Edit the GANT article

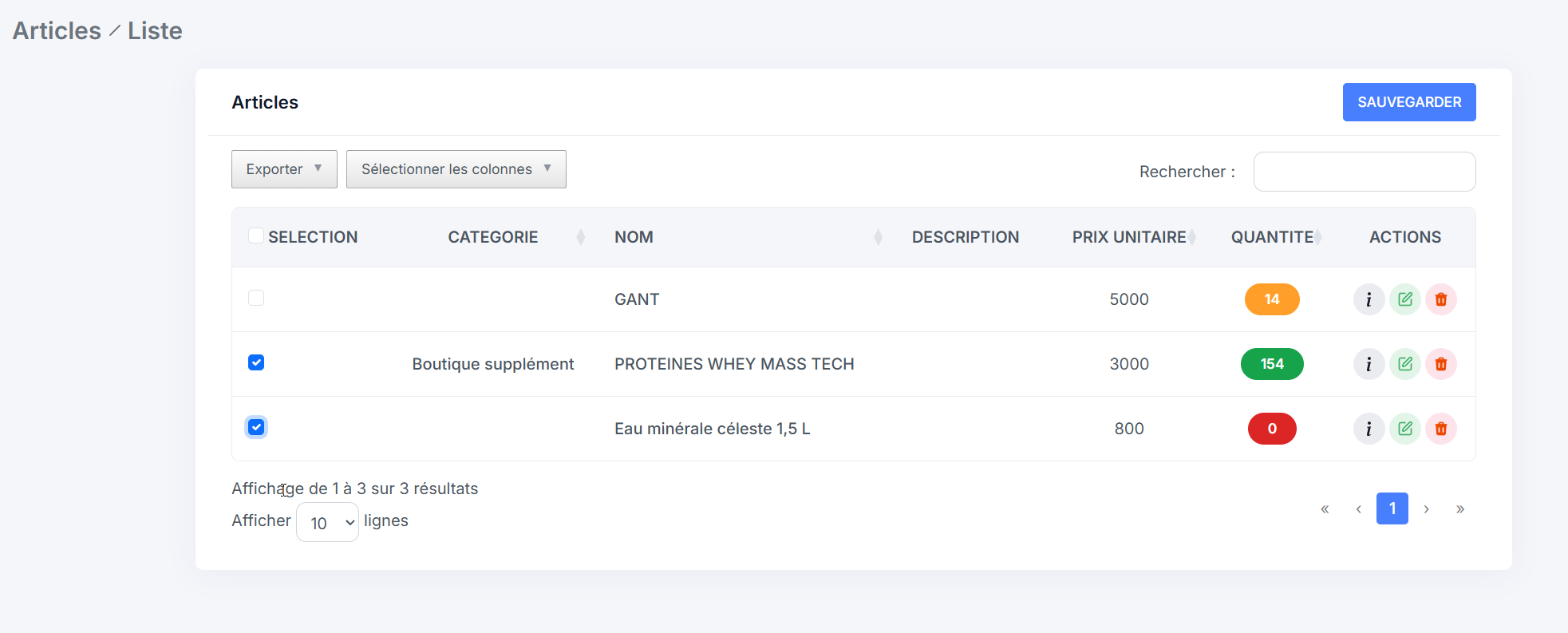point(1405,299)
